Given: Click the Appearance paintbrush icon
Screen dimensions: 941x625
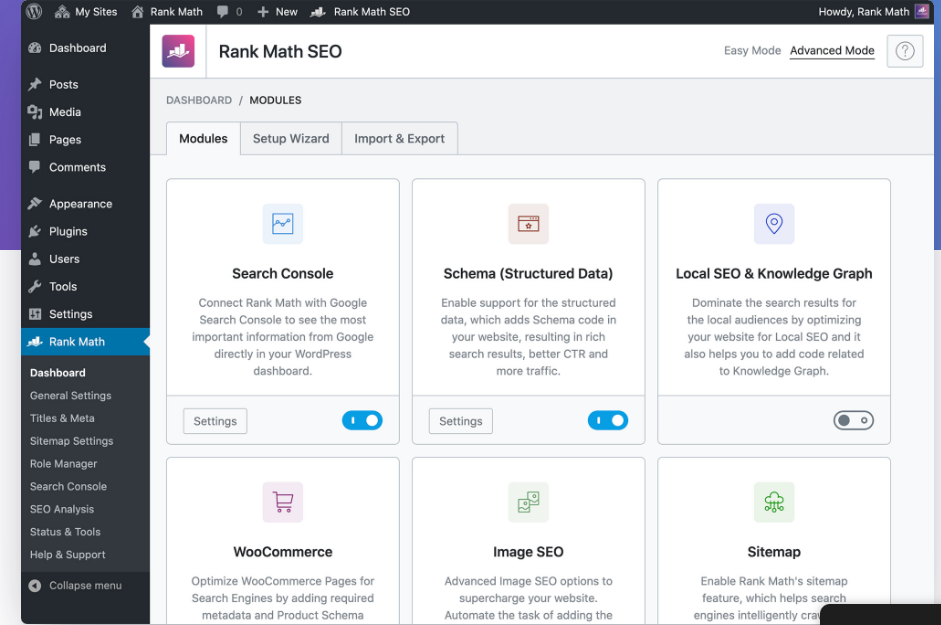Looking at the screenshot, I should pyautogui.click(x=35, y=204).
